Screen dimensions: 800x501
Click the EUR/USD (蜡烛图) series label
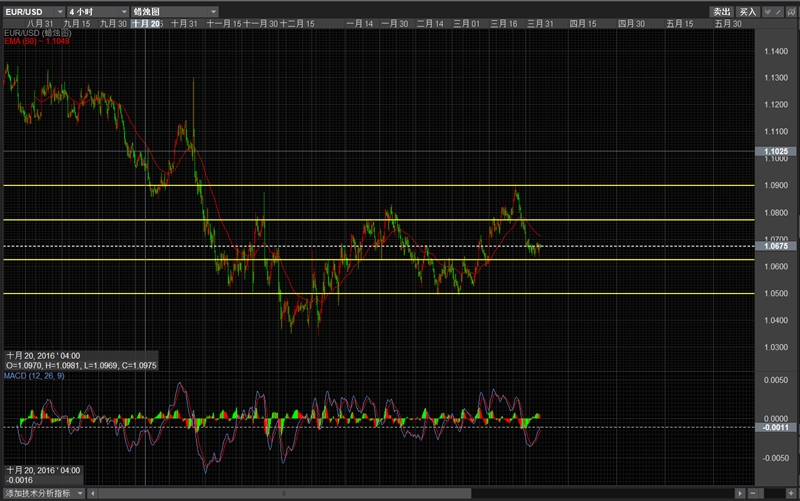[x=38, y=33]
